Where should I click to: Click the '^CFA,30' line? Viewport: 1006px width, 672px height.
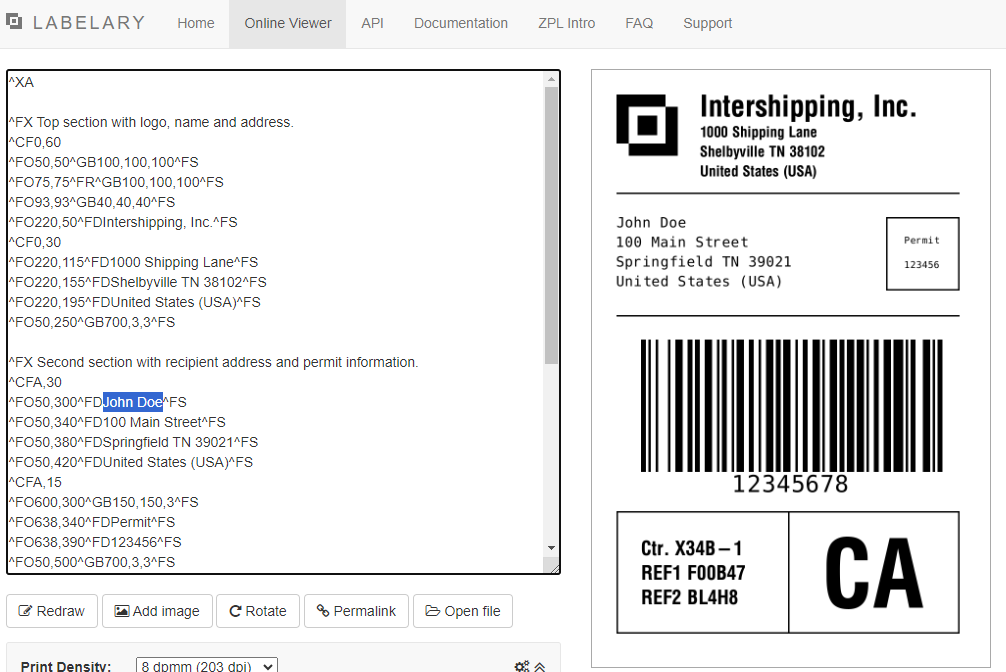[x=35, y=383]
